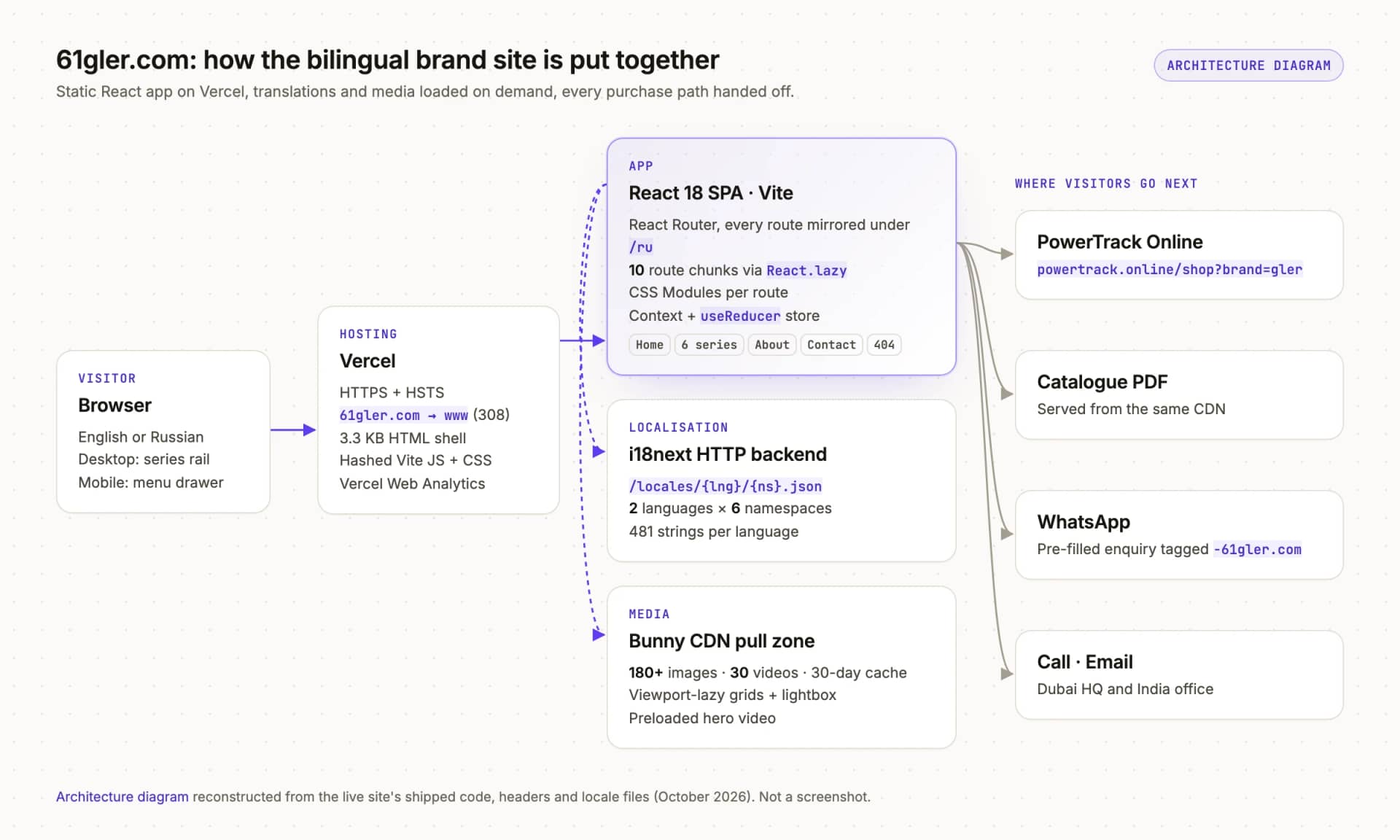The width and height of the screenshot is (1400, 840).
Task: Click 'Preloaded hero video' text
Action: (x=702, y=718)
